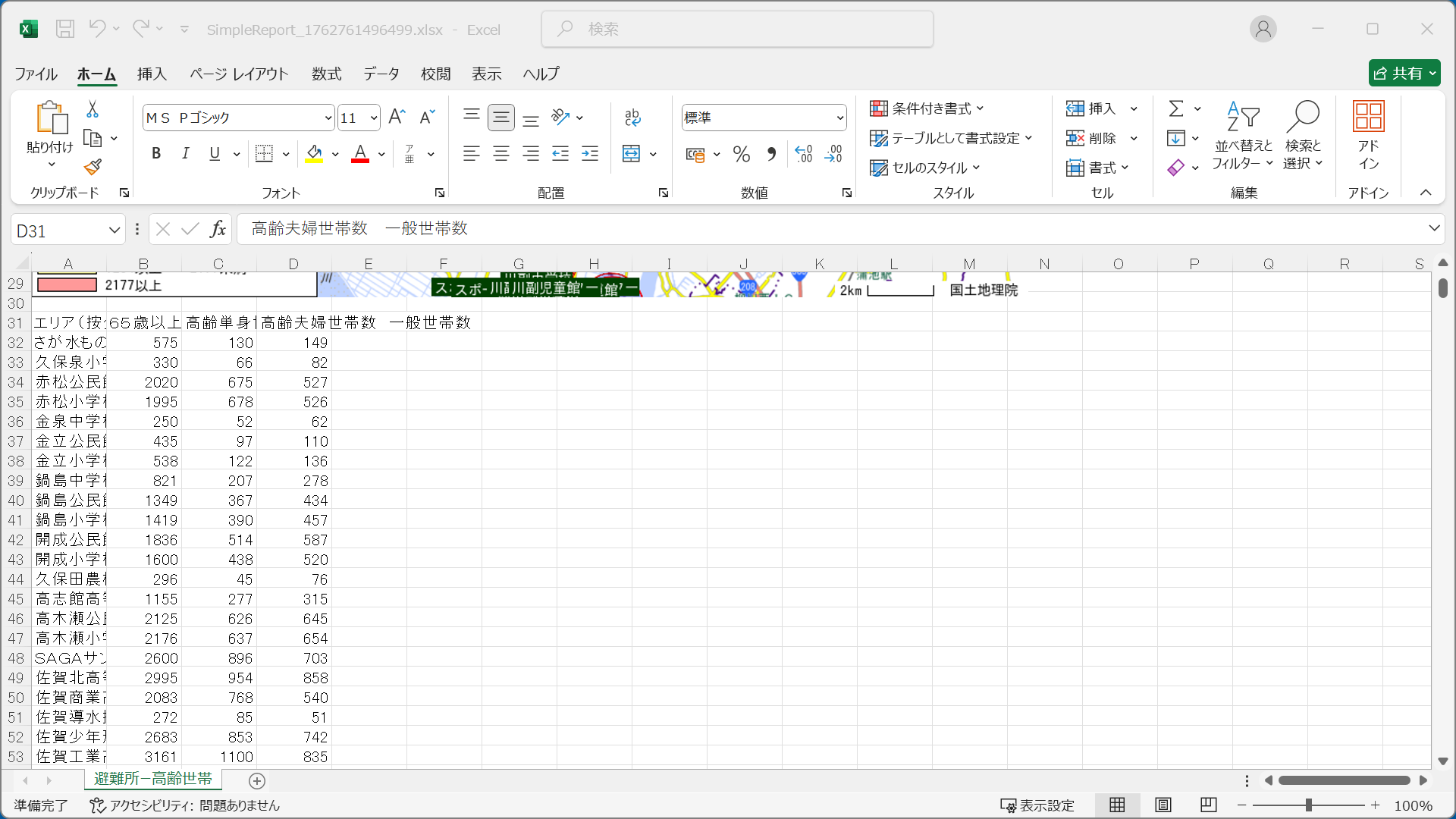The image size is (1456, 819).
Task: Click the AutoSum sigma icon
Action: (1176, 108)
